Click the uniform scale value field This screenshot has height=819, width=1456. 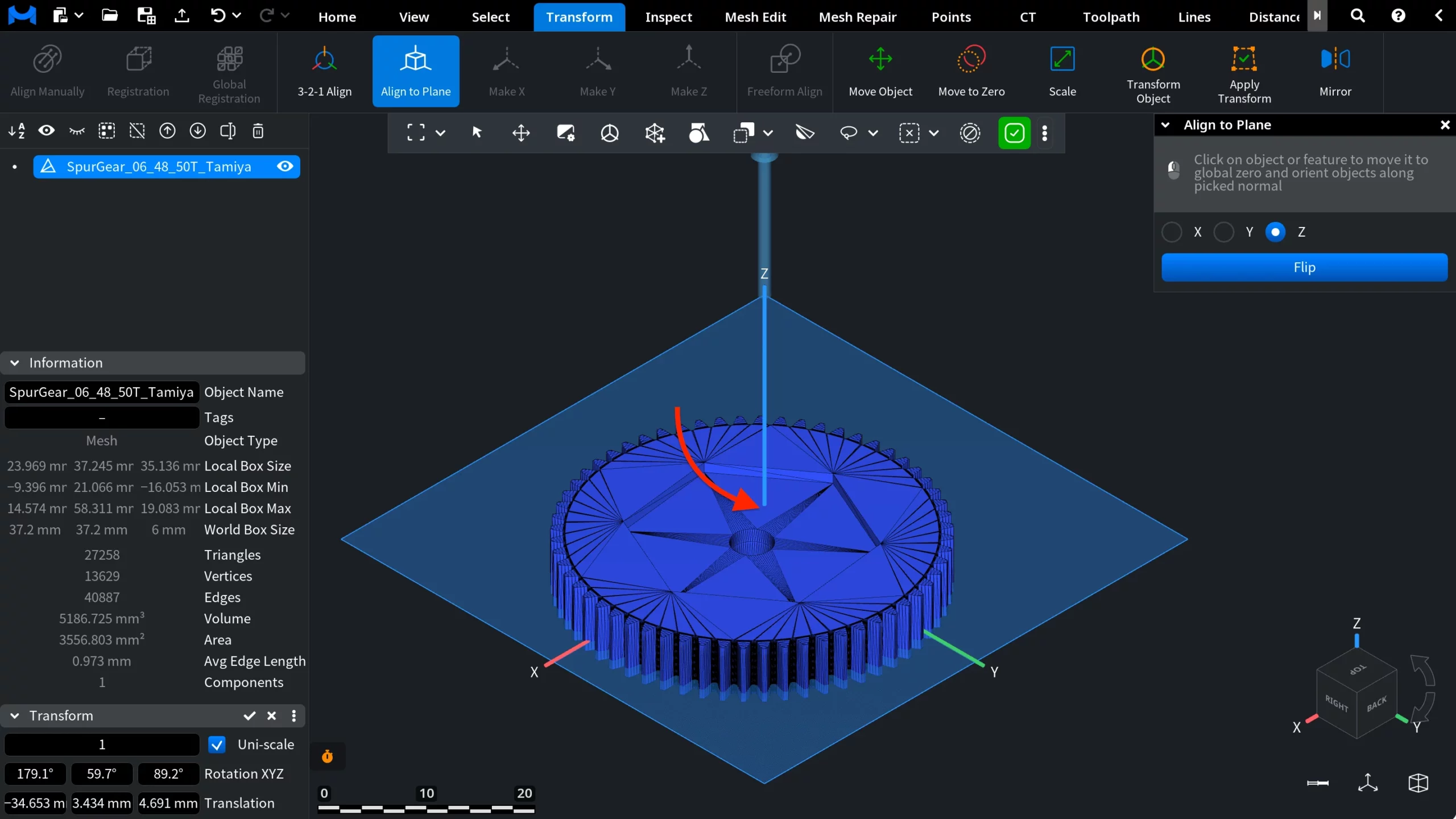click(102, 744)
